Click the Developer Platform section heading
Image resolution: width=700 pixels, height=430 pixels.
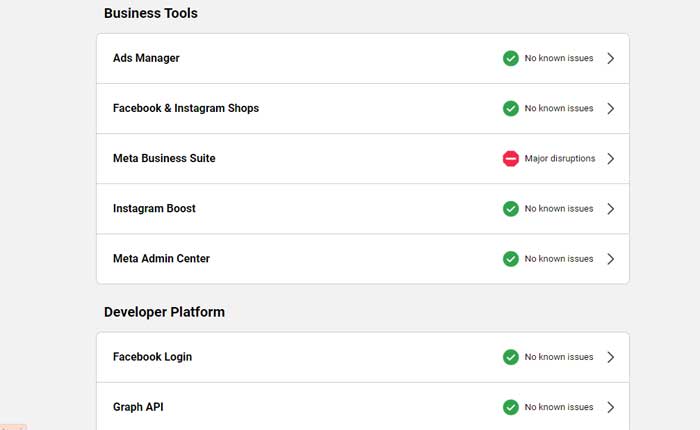pos(164,312)
